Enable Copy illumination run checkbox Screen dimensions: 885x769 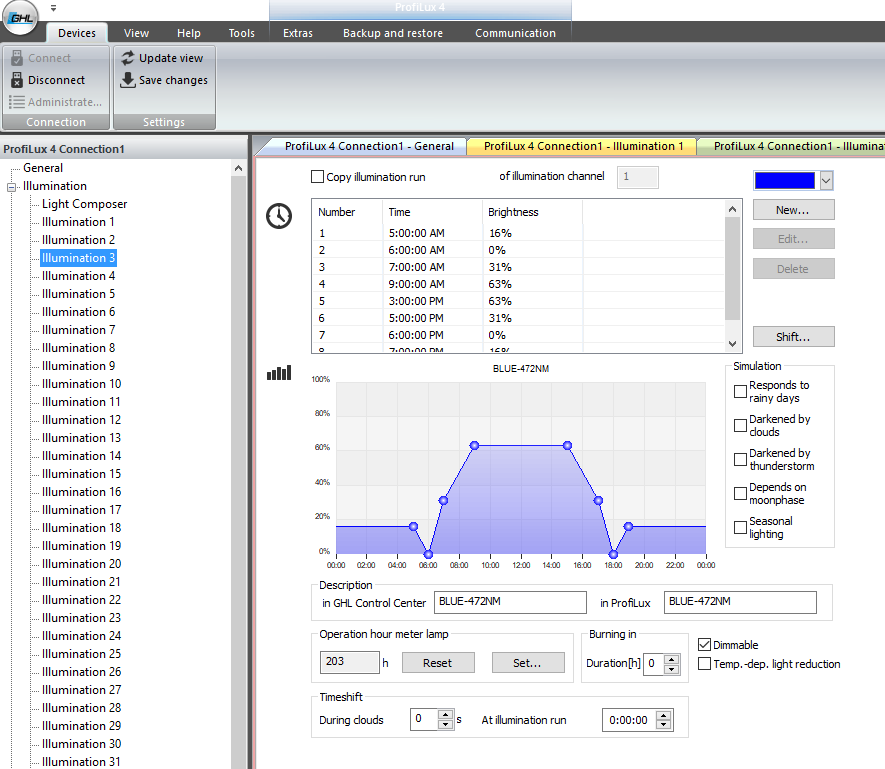[x=317, y=177]
